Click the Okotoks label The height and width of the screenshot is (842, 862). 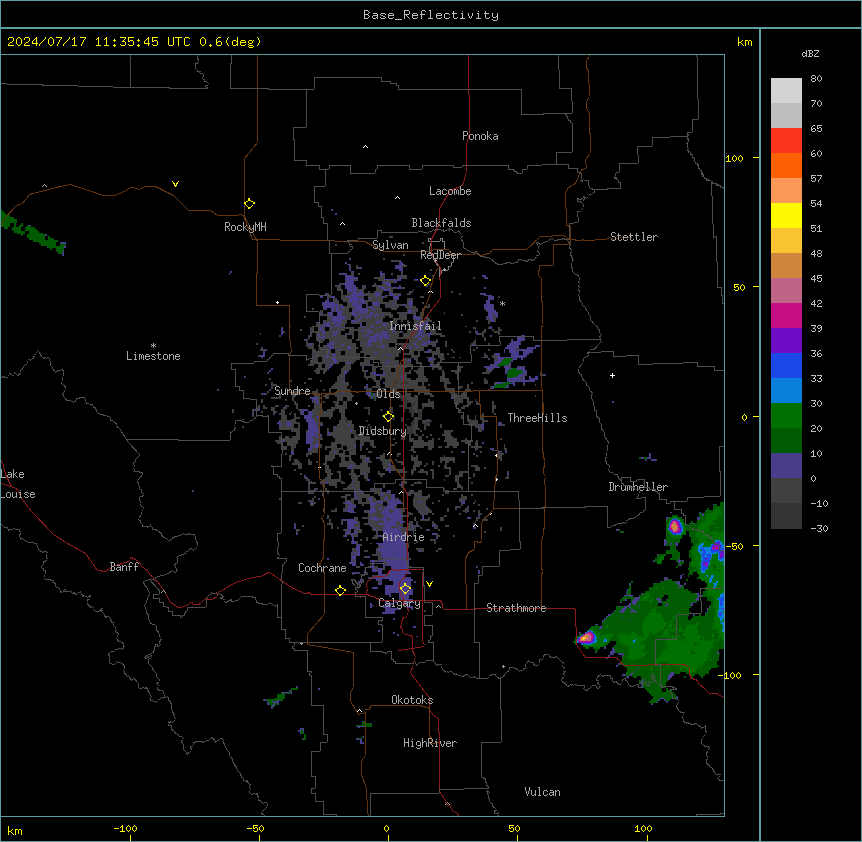(x=412, y=700)
